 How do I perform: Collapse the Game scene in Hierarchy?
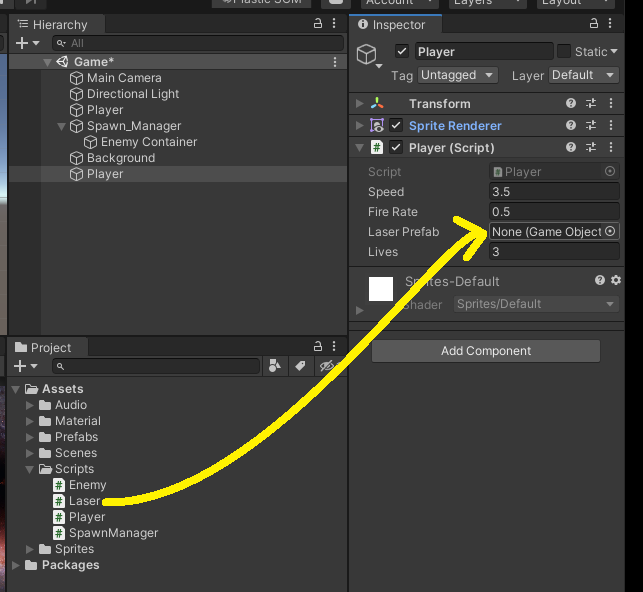[47, 62]
